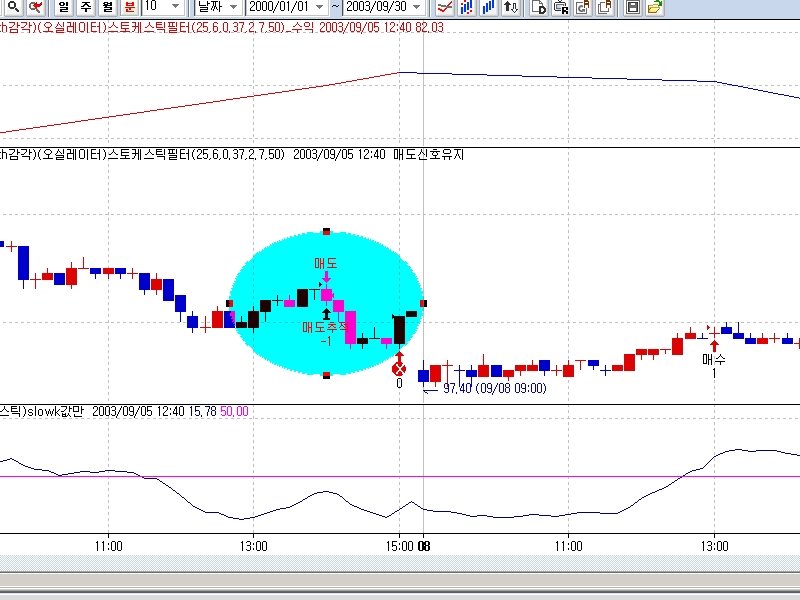Select the blue bar chart icon
This screenshot has width=800, height=600.
[x=488, y=6]
